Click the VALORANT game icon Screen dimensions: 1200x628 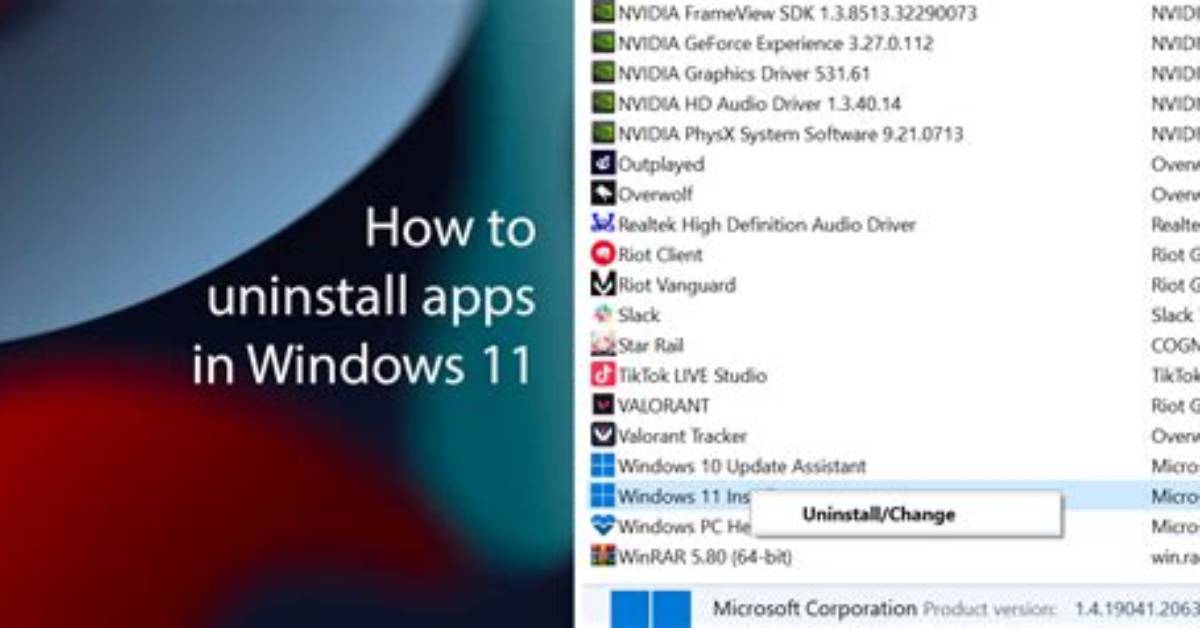603,405
